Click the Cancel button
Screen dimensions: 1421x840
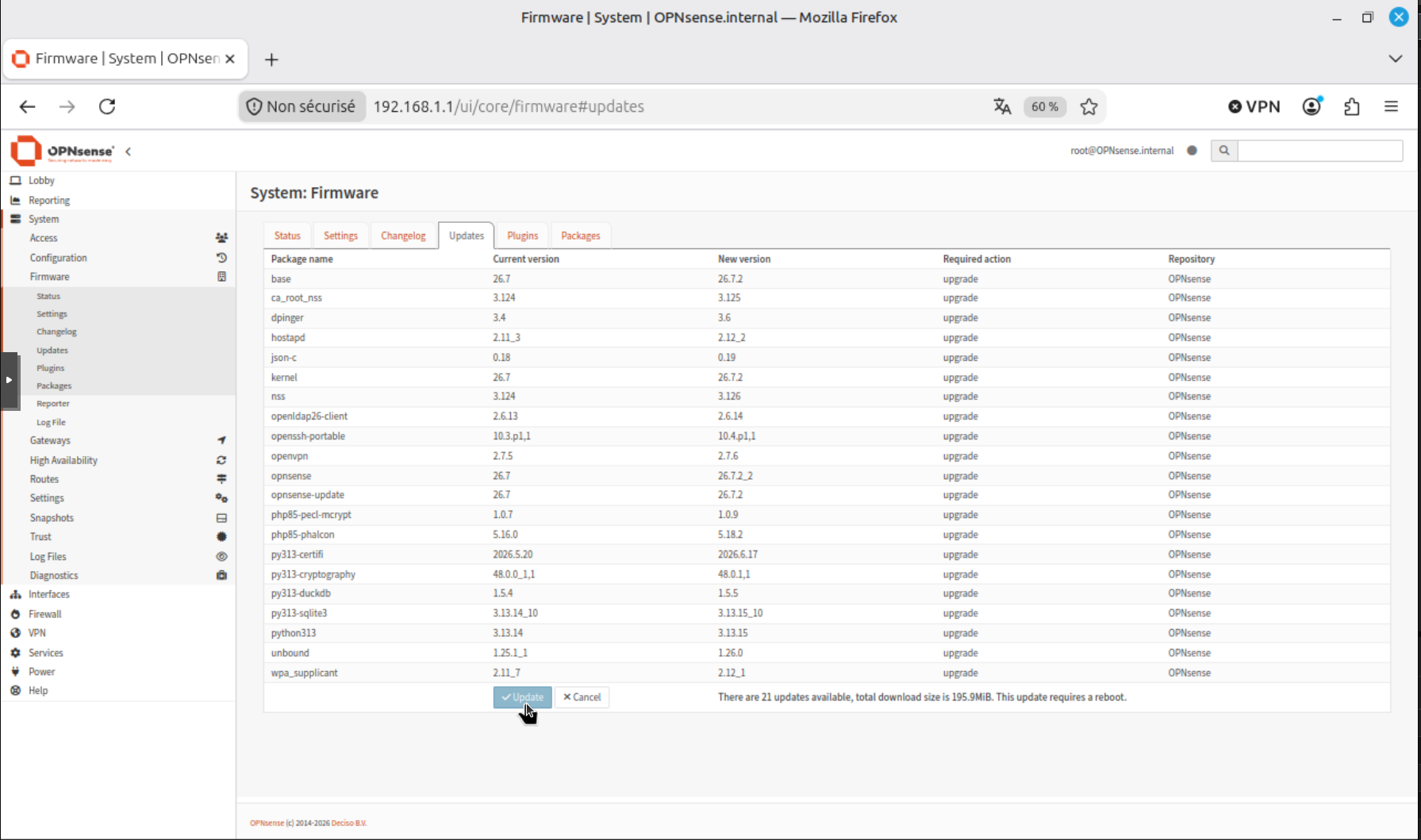coord(582,697)
